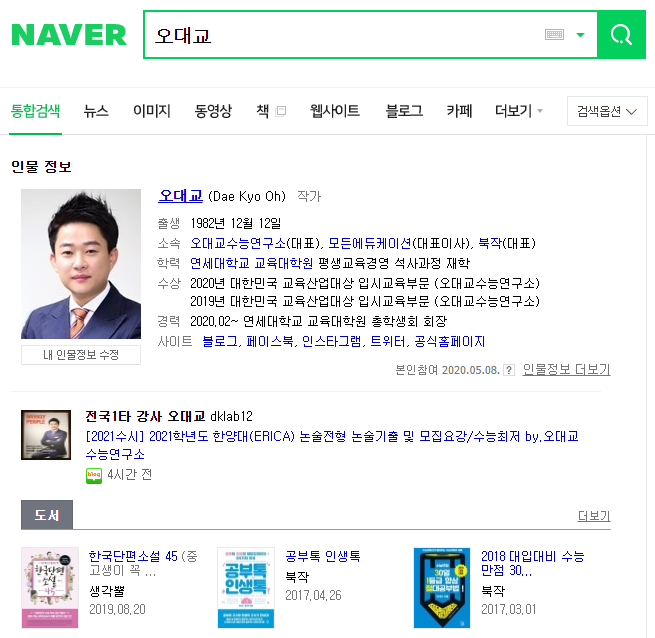This screenshot has width=655, height=638.
Task: Expand the search autocomplete dropdown arrow
Action: [580, 35]
